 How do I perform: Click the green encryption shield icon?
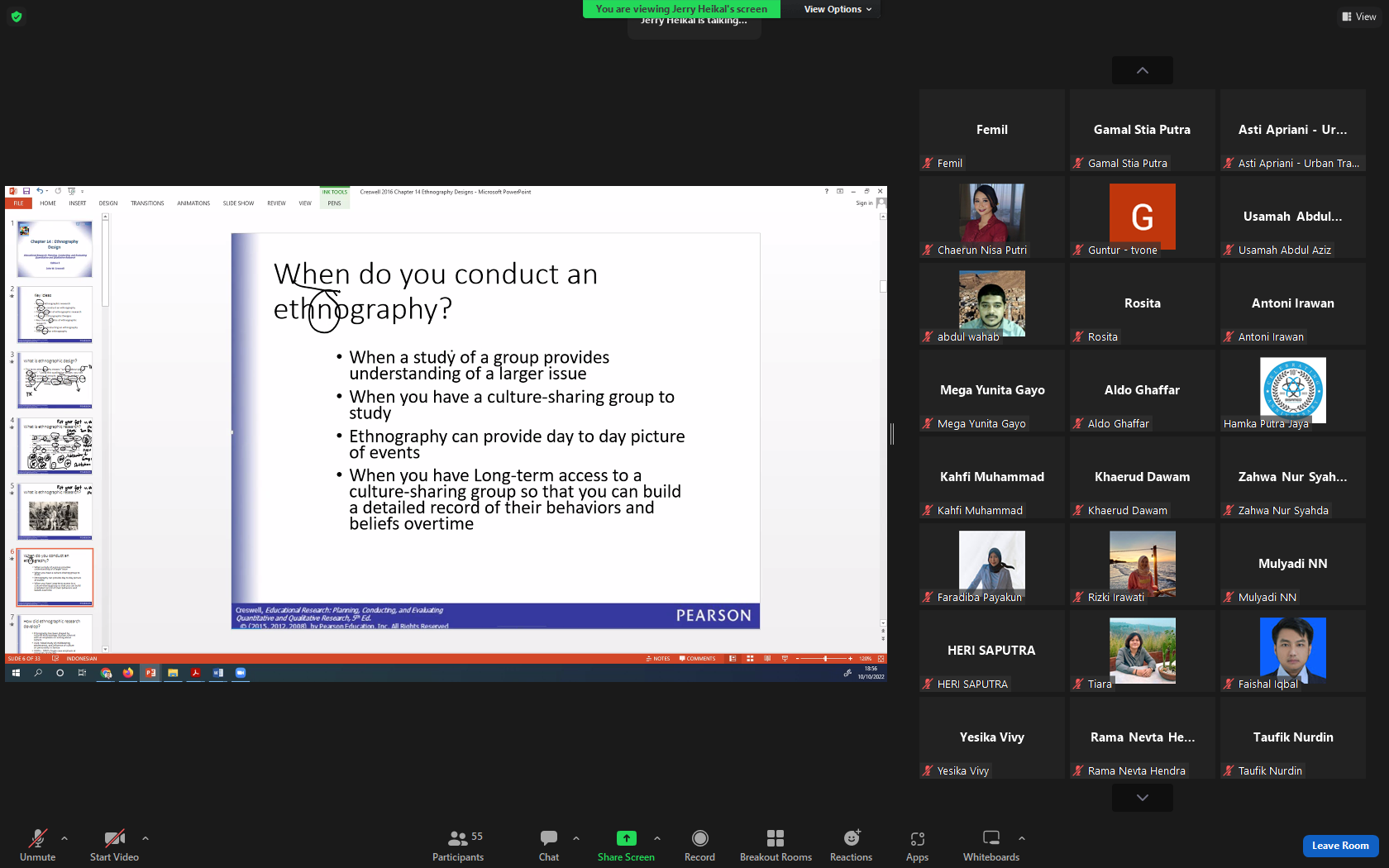[17, 16]
